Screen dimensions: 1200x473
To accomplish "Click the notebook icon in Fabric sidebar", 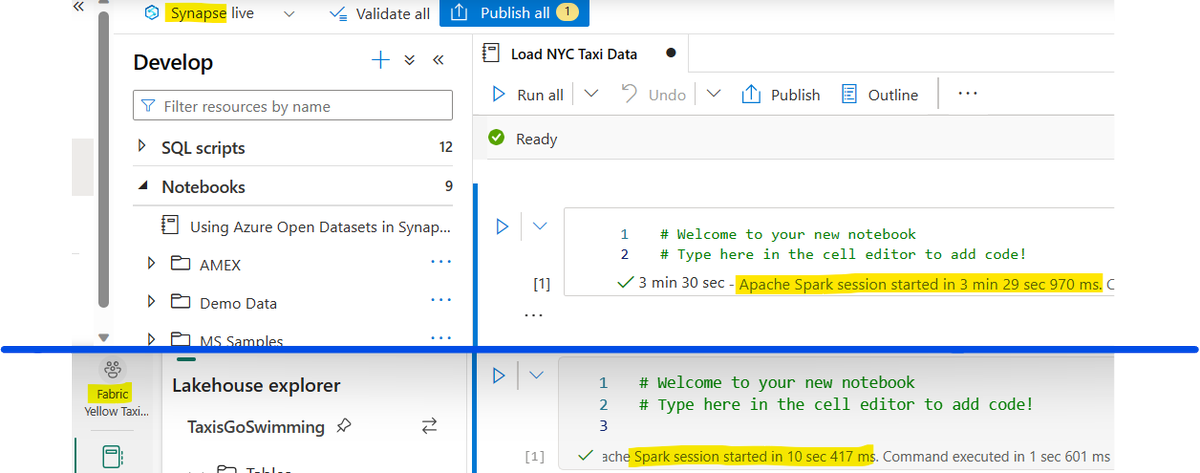I will [x=113, y=456].
